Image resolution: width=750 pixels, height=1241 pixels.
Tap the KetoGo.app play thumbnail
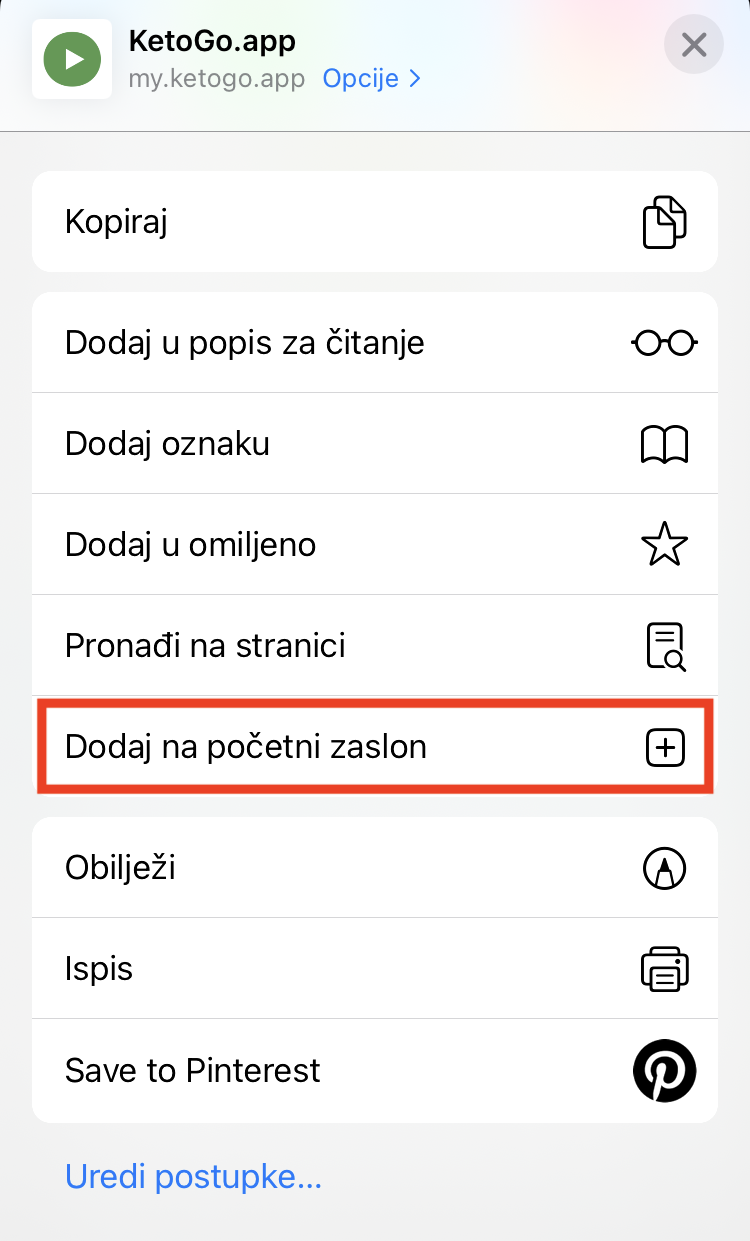(x=72, y=59)
